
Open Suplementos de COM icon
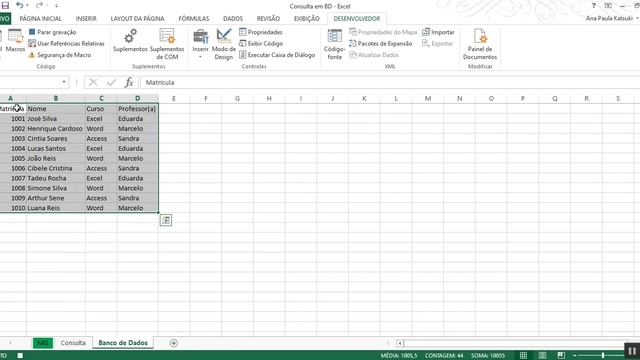(x=167, y=44)
